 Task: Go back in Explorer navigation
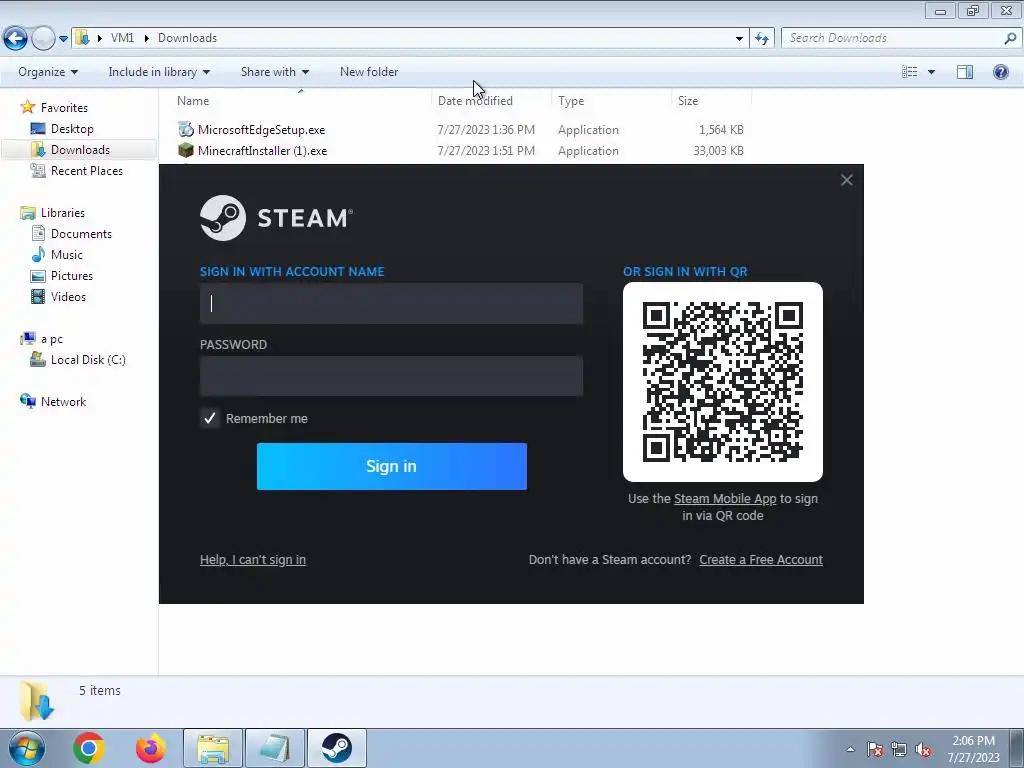[x=15, y=38]
